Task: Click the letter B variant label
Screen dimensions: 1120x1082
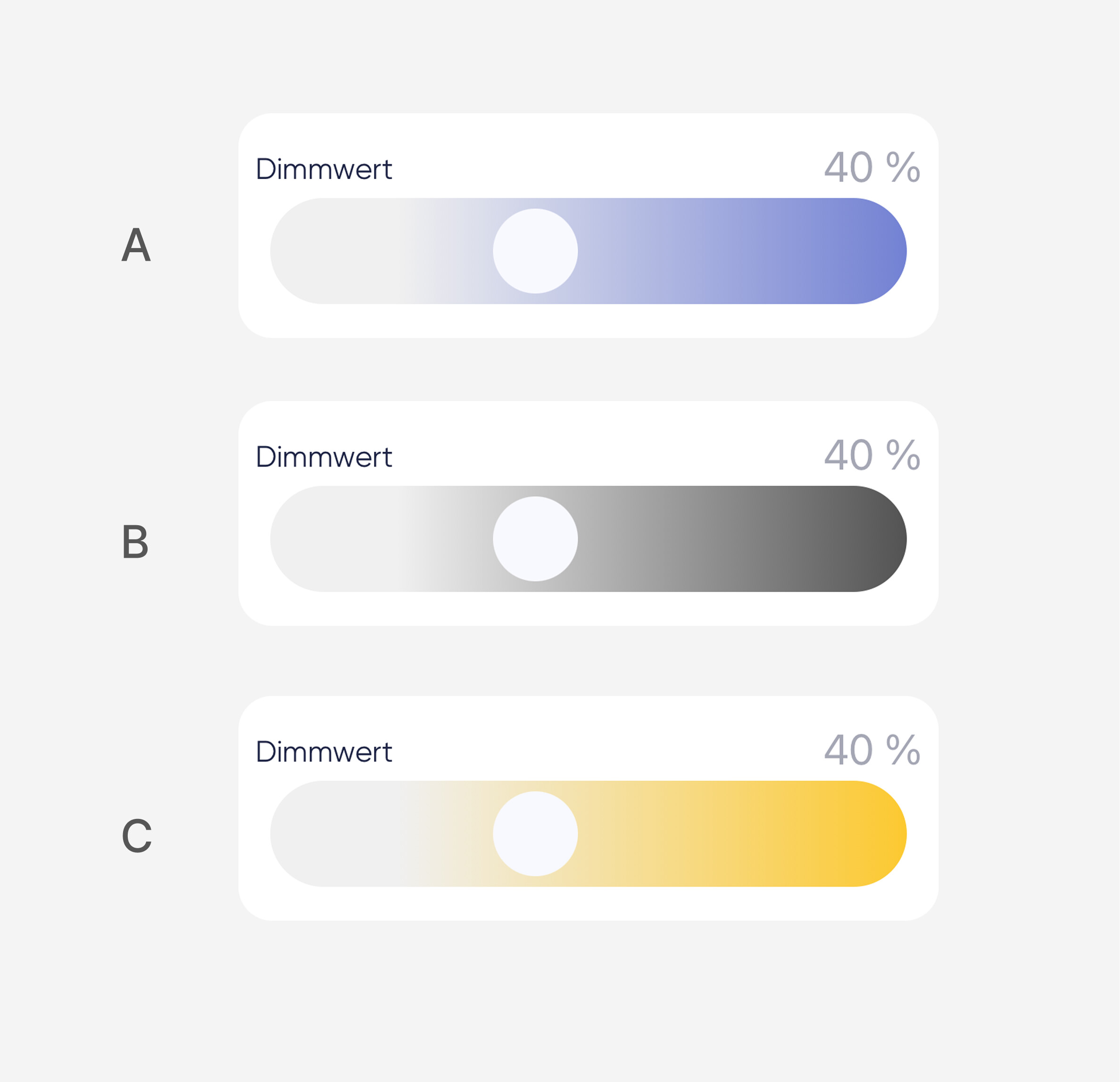Action: [x=135, y=541]
